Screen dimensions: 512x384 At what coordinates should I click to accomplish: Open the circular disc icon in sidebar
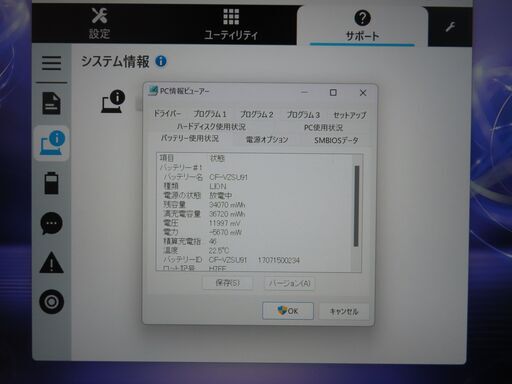pyautogui.click(x=51, y=302)
